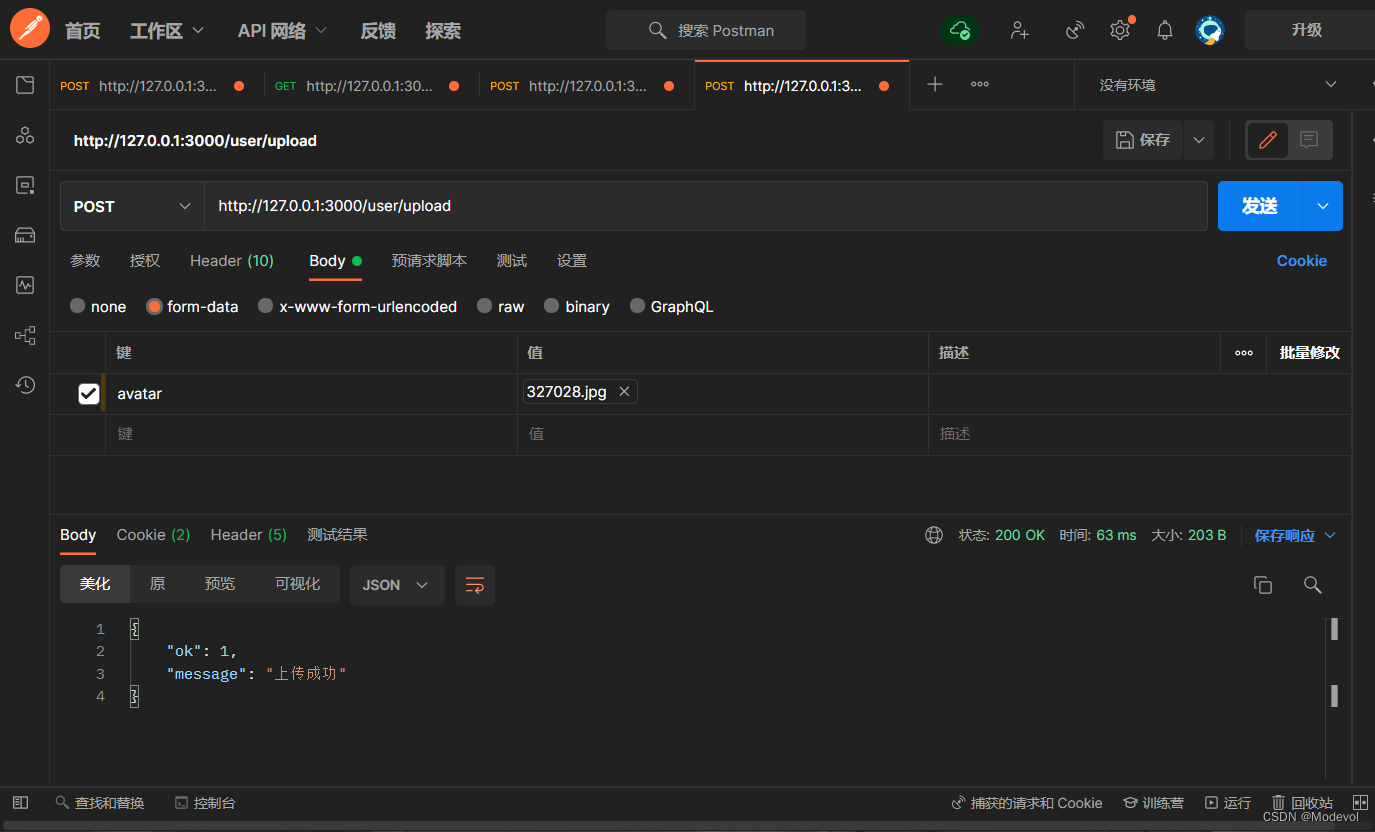The image size is (1375, 832).
Task: Open the tab options three-dot menu
Action: (980, 85)
